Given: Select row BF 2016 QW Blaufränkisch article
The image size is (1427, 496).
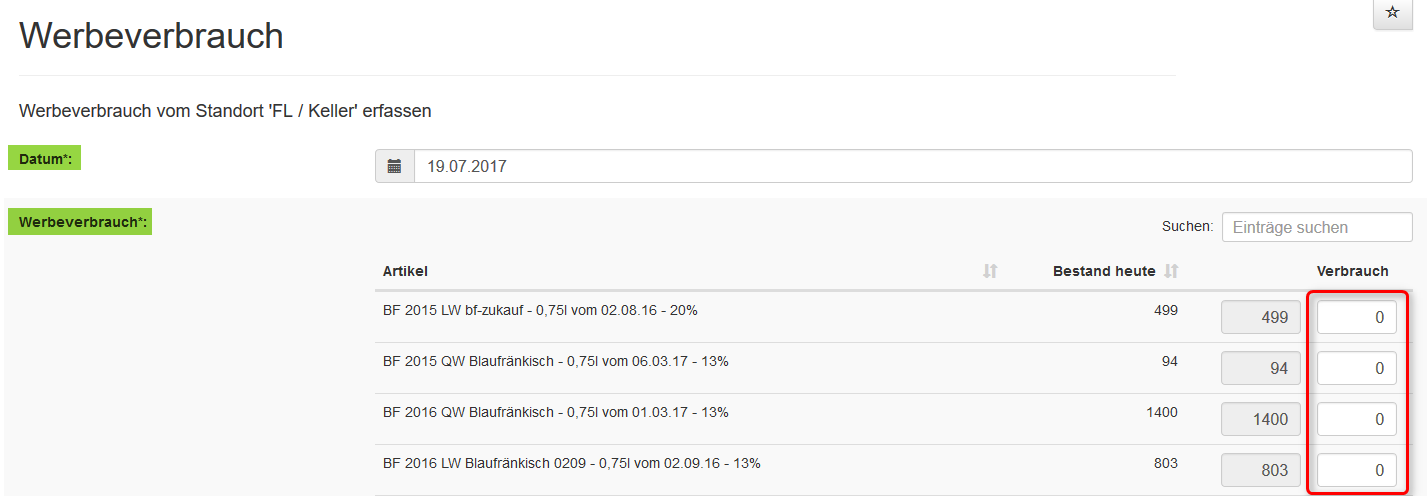Looking at the screenshot, I should 555,412.
